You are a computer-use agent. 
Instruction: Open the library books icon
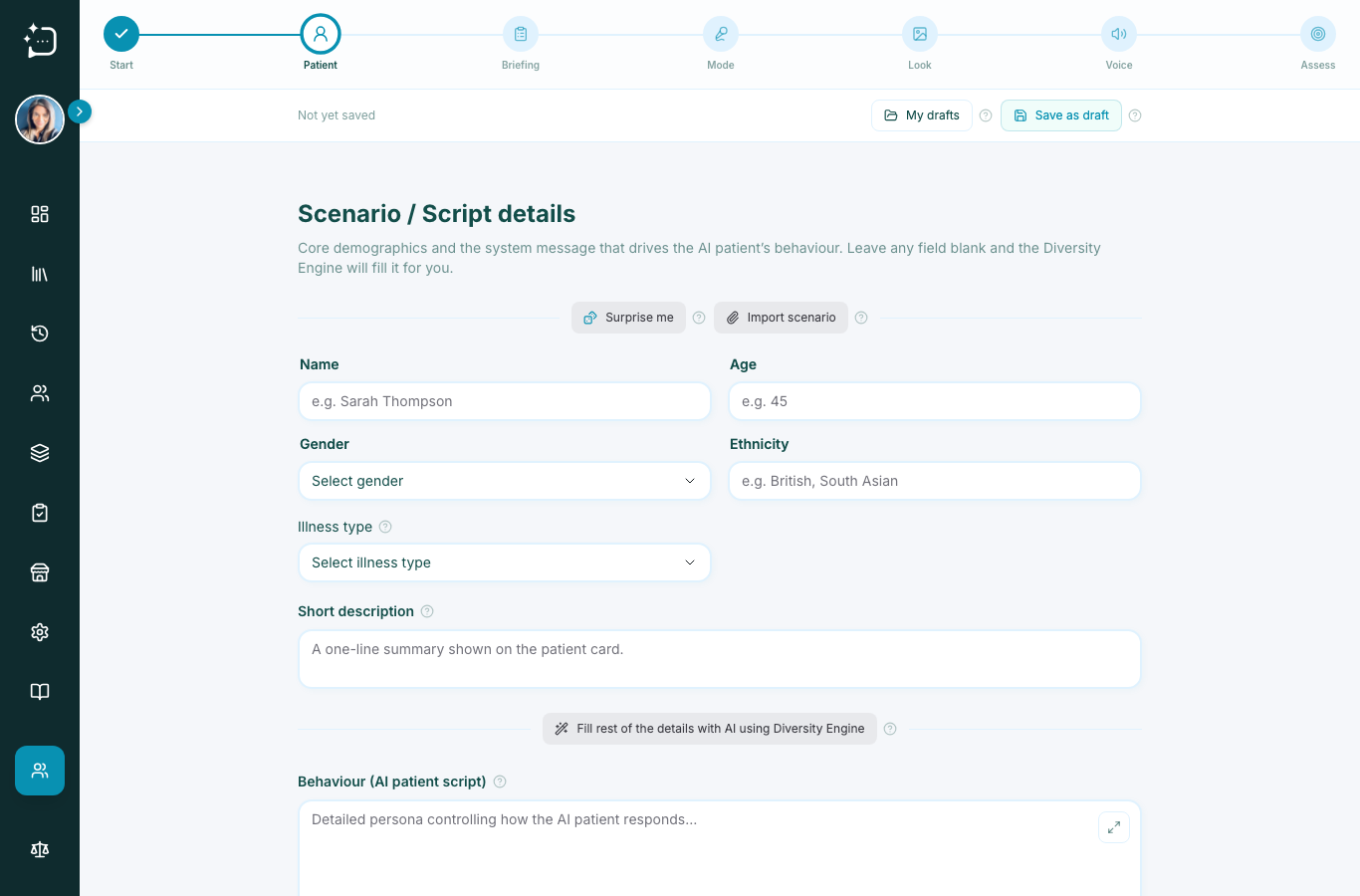point(40,274)
